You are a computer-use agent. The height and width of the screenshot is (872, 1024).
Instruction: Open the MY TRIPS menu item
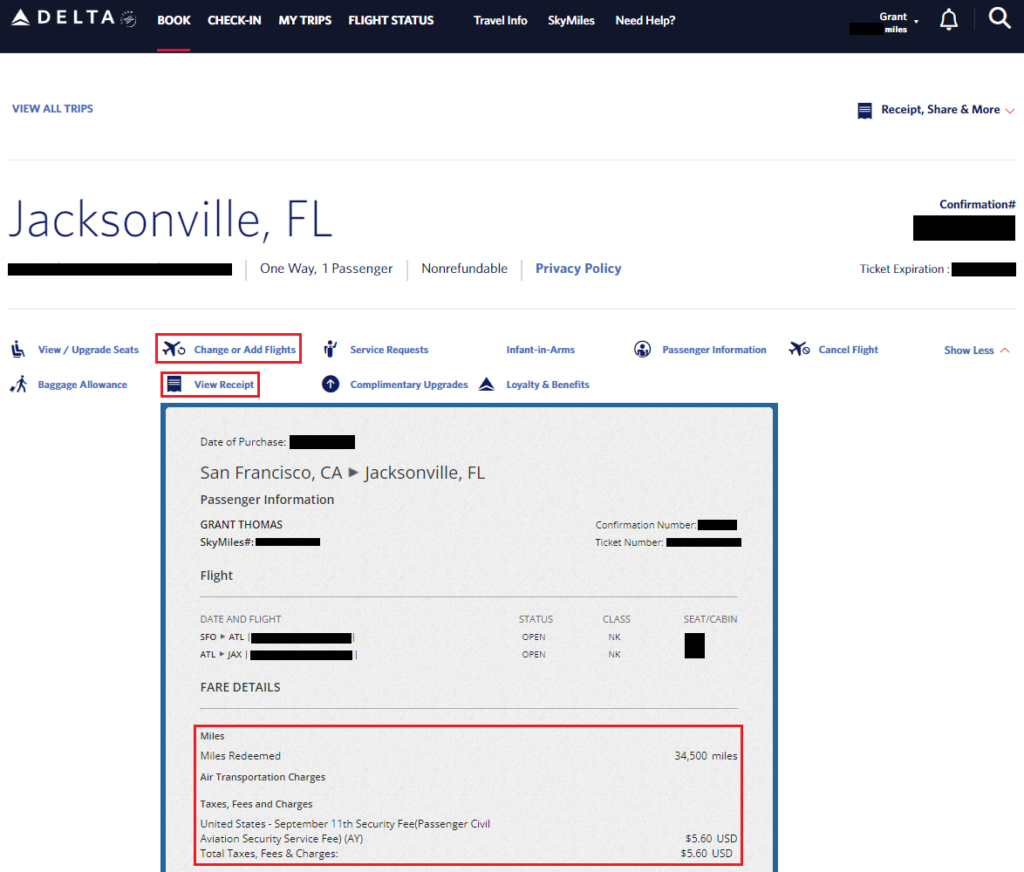(304, 20)
